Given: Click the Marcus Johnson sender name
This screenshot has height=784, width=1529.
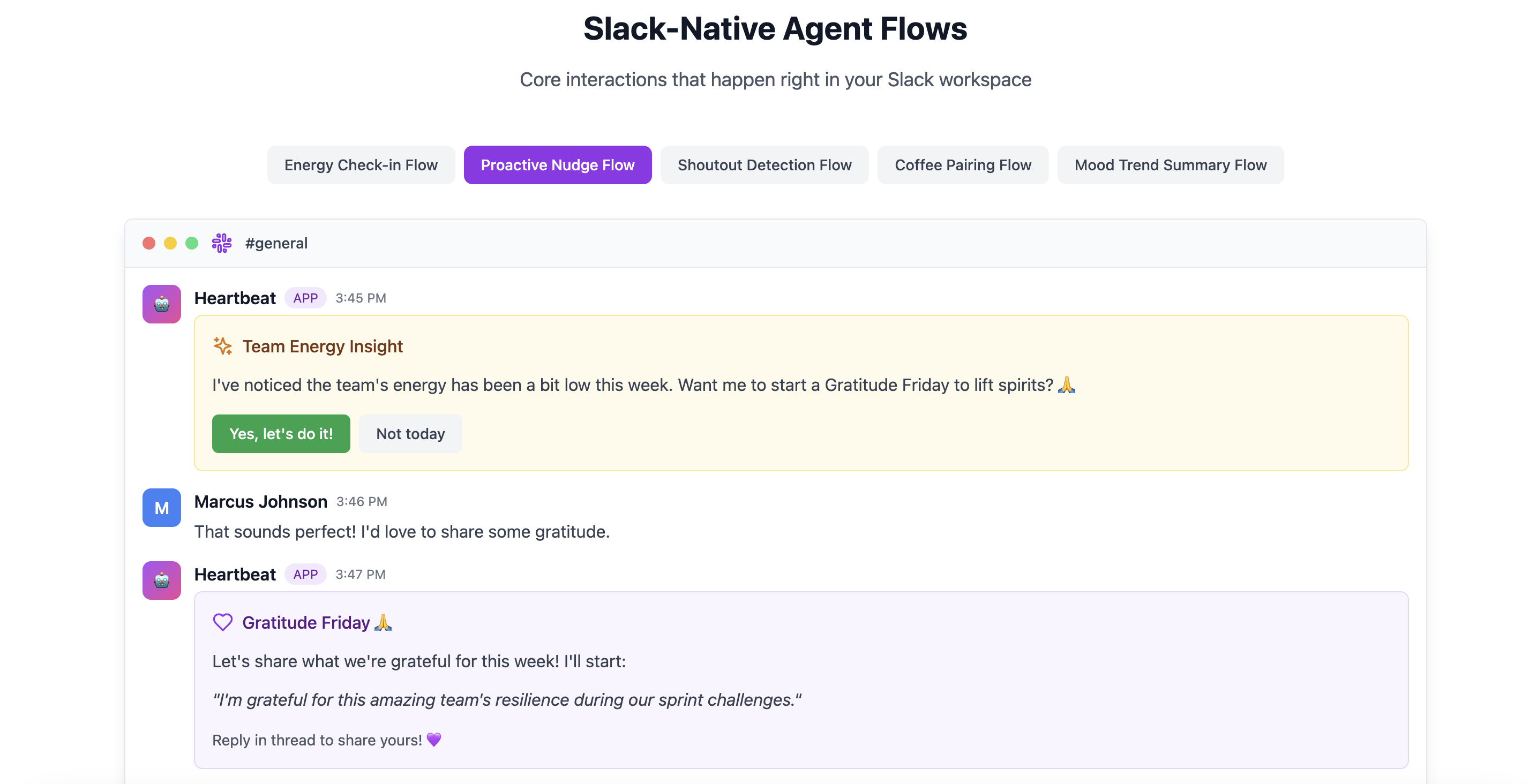Looking at the screenshot, I should [x=260, y=501].
